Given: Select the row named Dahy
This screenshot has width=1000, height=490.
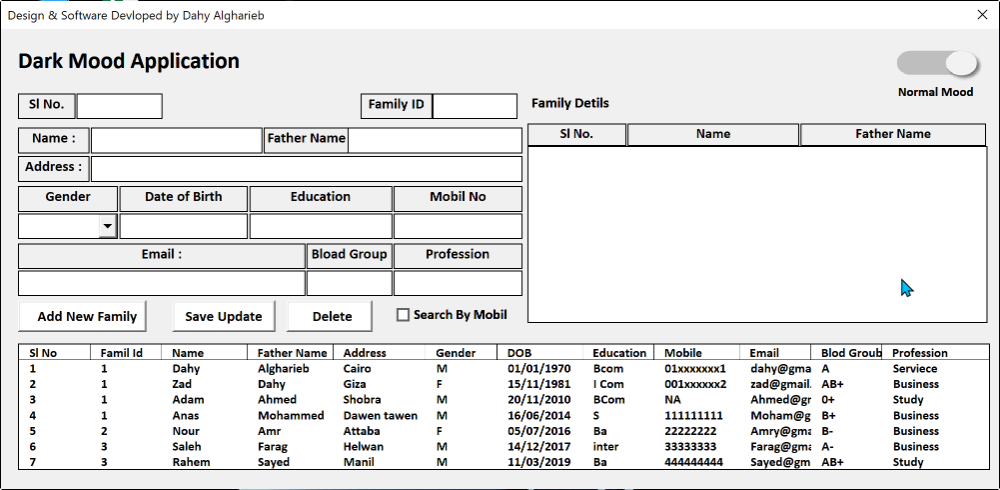Looking at the screenshot, I should click(x=504, y=369).
